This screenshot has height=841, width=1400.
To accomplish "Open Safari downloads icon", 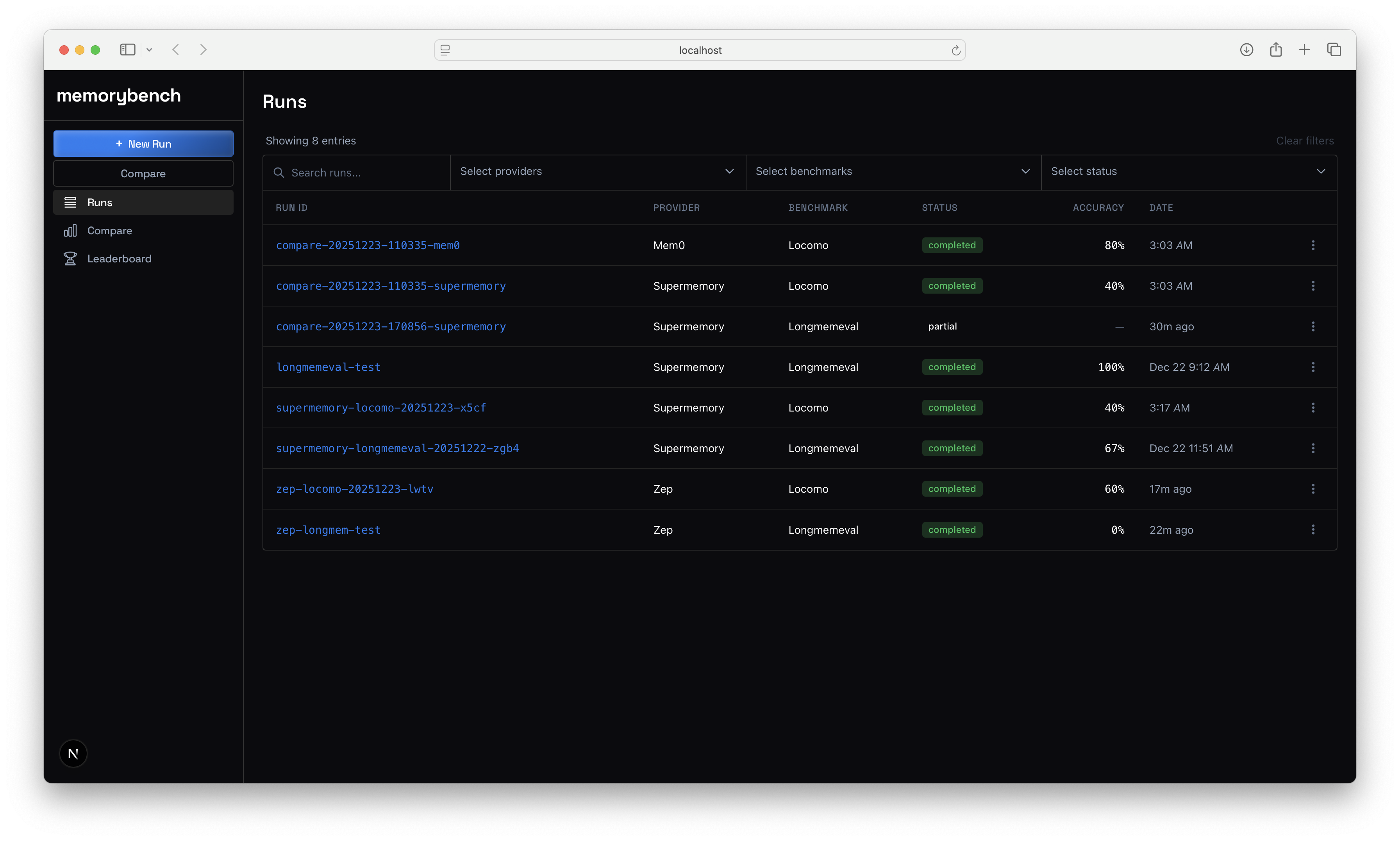I will point(1246,50).
